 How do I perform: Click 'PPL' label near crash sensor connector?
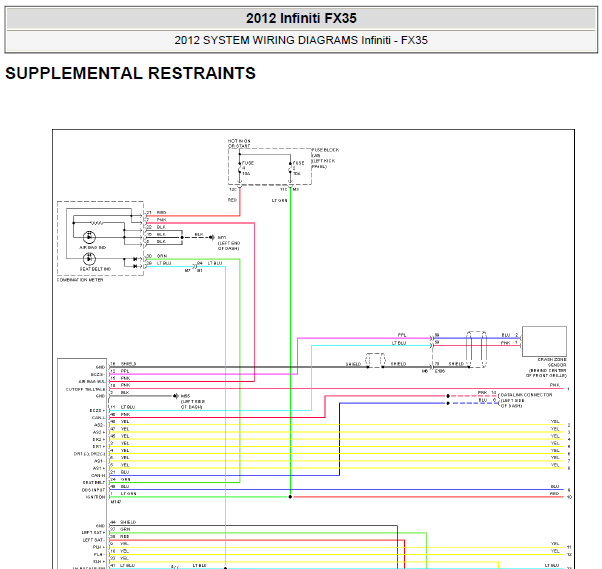pyautogui.click(x=402, y=335)
